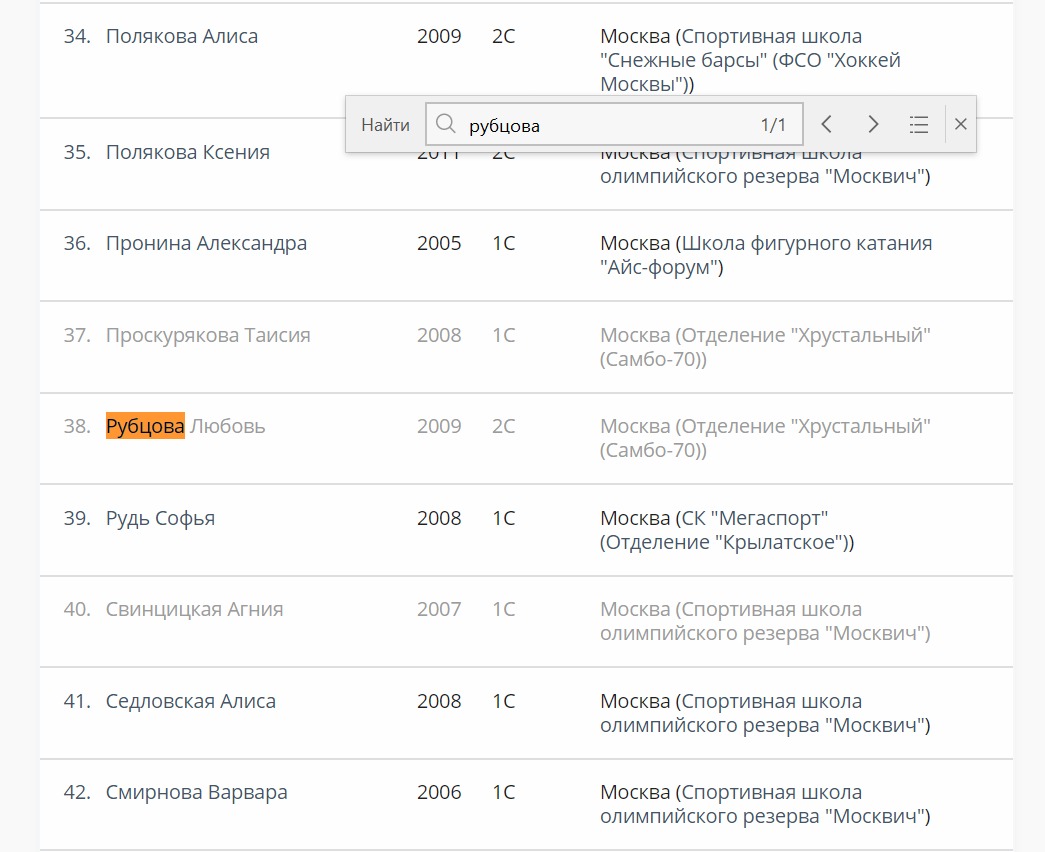Click the name Смирнова Варвара
The height and width of the screenshot is (852, 1045).
tap(197, 793)
